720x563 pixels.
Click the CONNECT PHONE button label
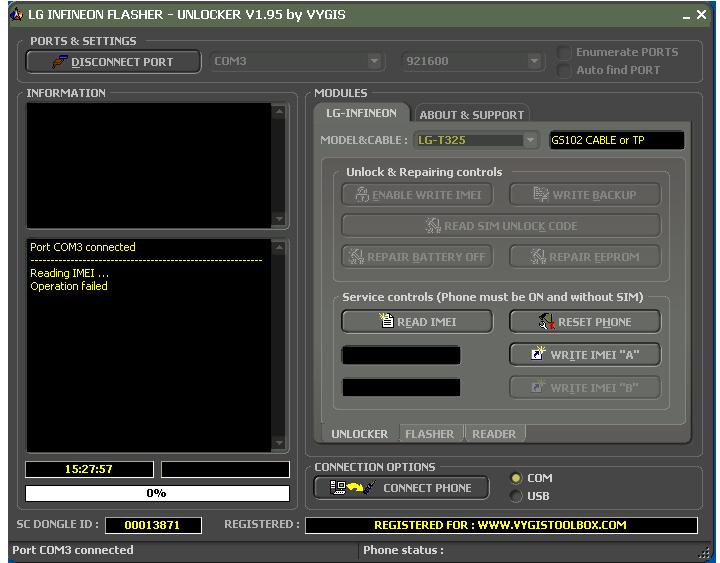[428, 488]
